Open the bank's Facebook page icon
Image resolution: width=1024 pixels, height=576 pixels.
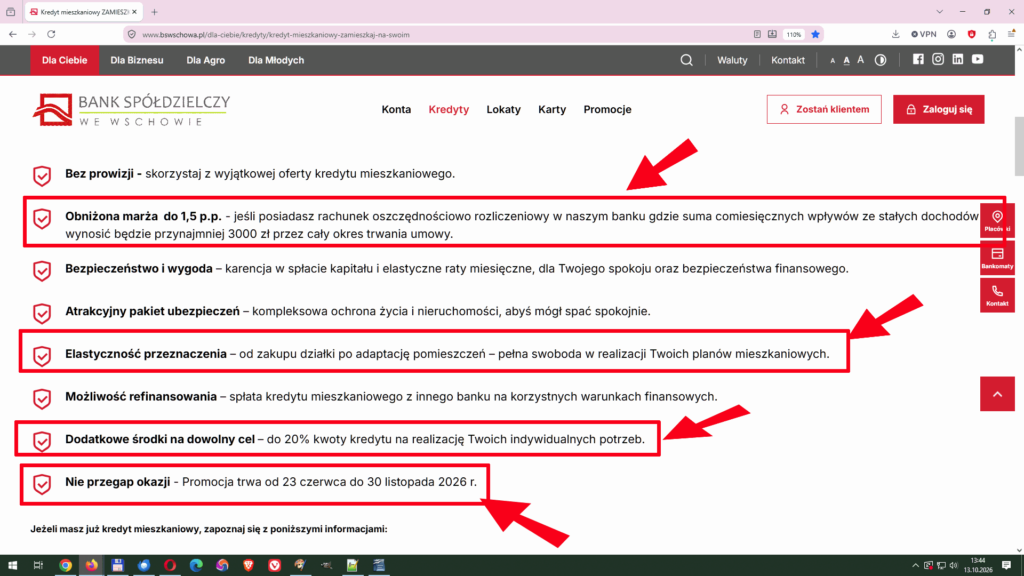tap(918, 59)
